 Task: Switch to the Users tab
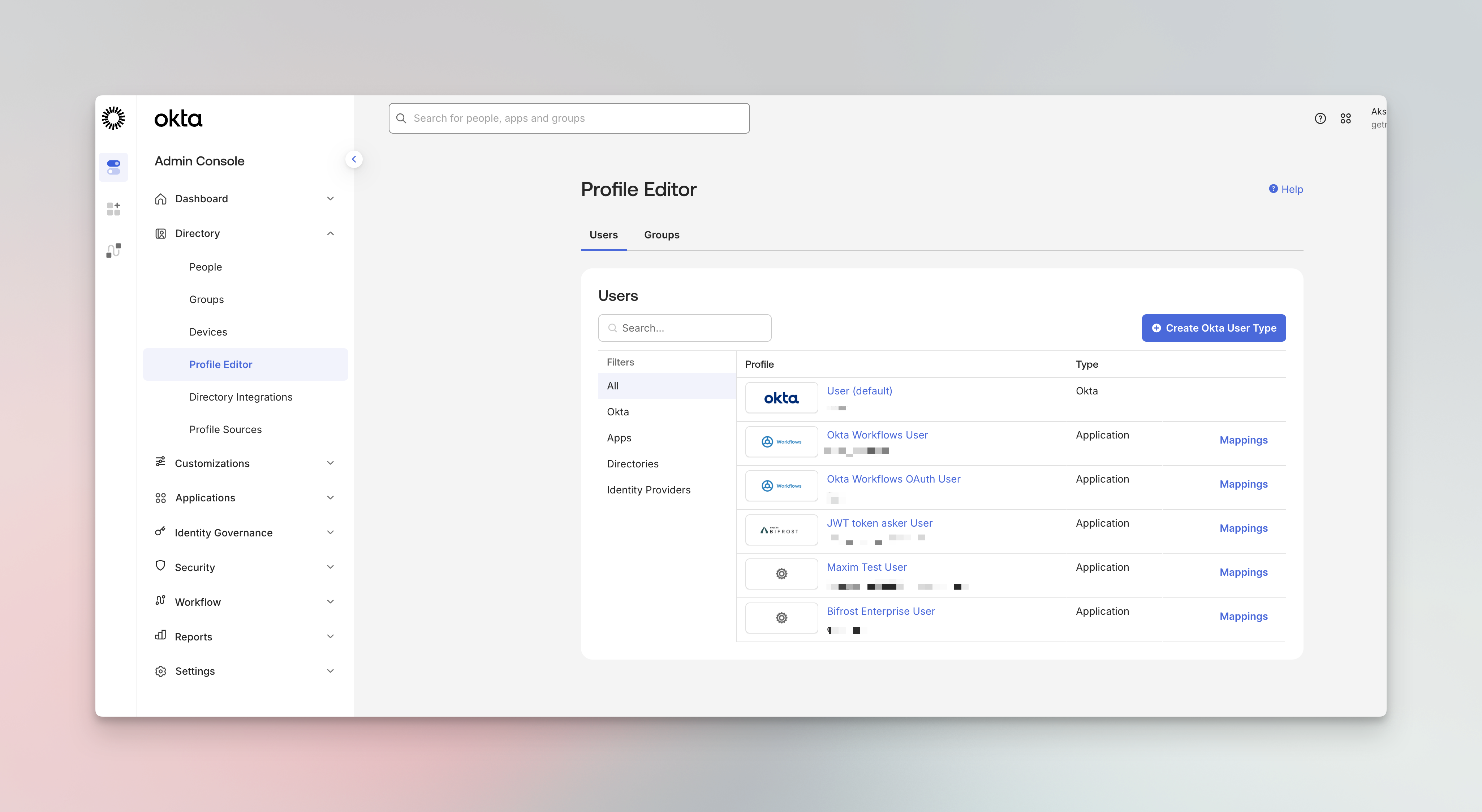click(x=603, y=235)
